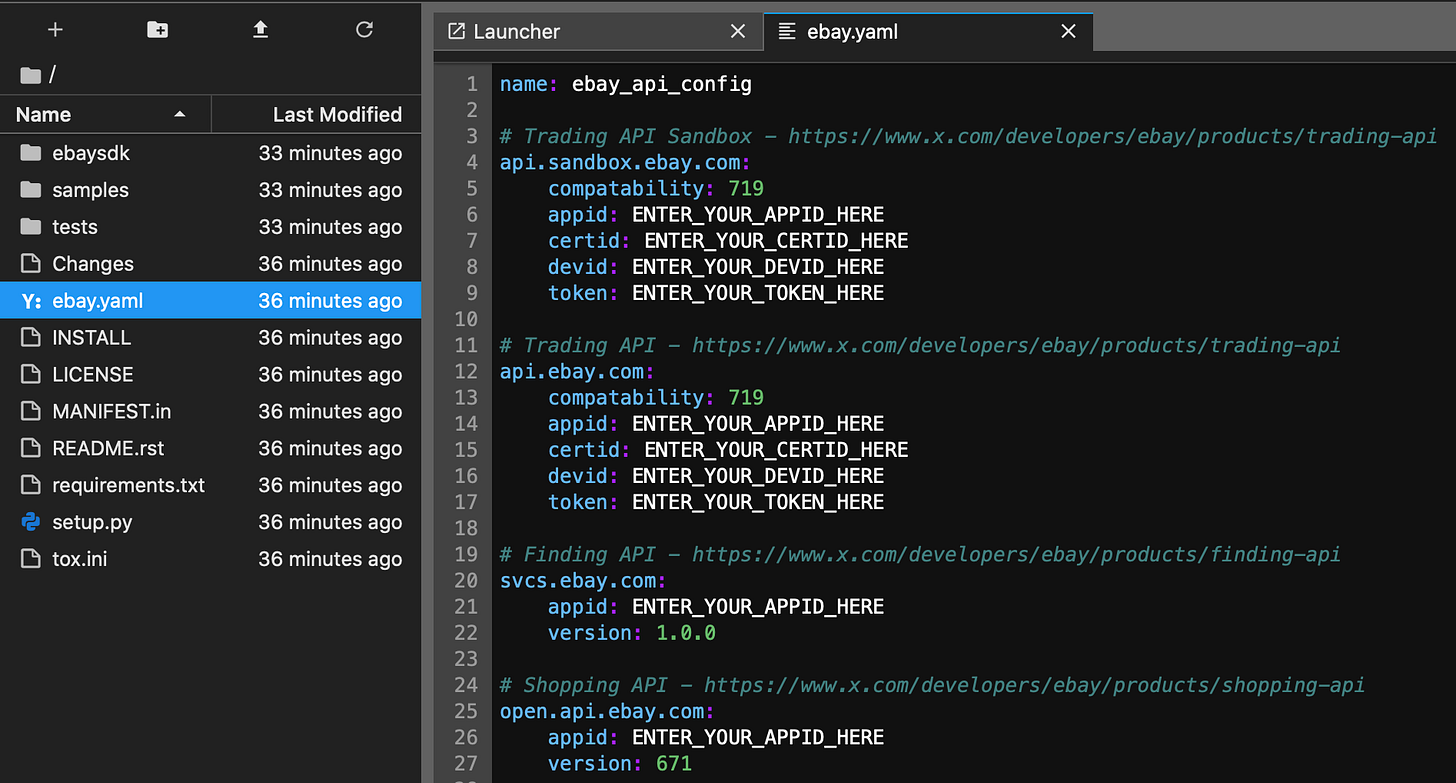
Task: Click the Python icon next to setup.py
Action: point(30,522)
